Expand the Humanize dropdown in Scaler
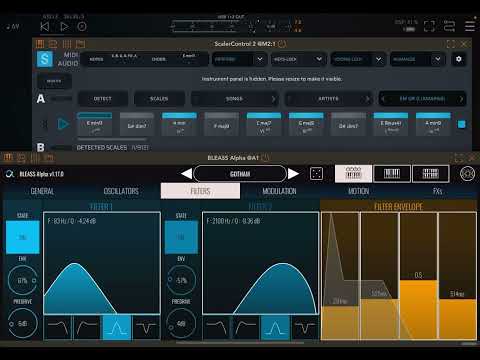Image resolution: width=480 pixels, height=360 pixels. pyautogui.click(x=417, y=59)
